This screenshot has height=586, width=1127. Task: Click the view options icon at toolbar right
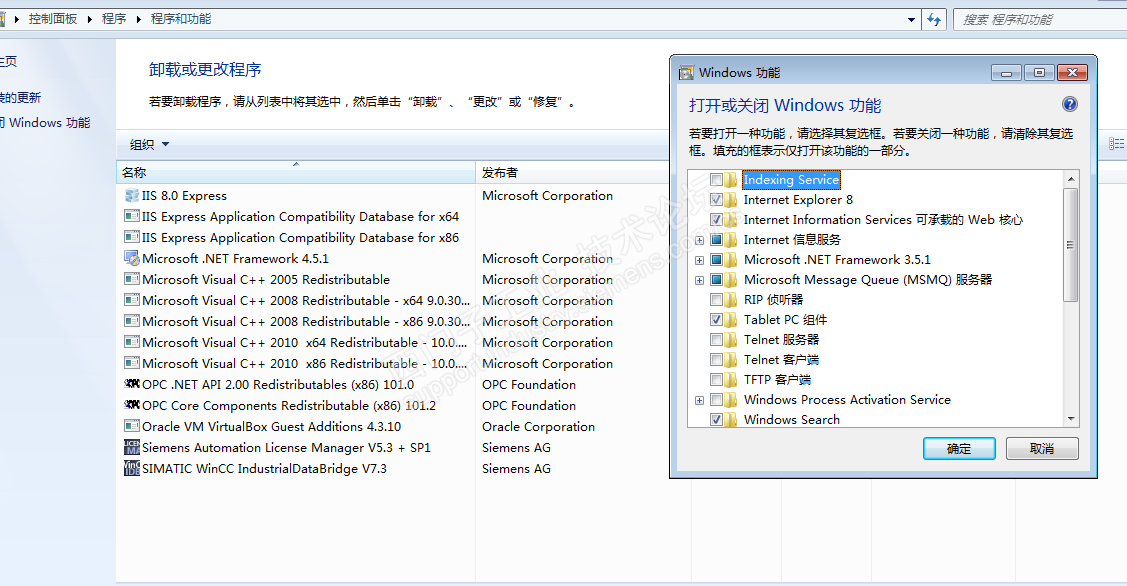(x=1116, y=144)
